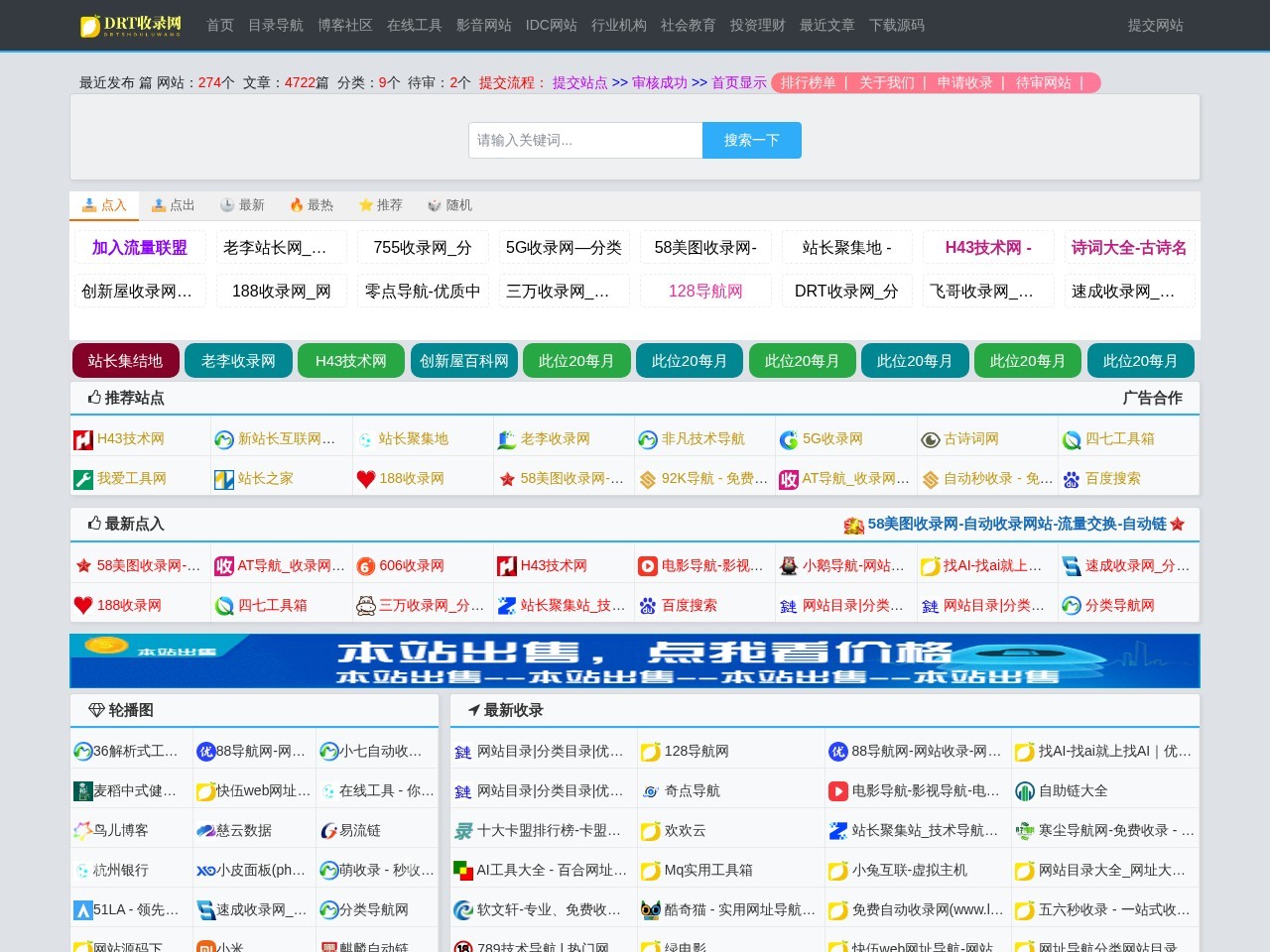Click the 新站长互联网 favicon icon
Viewport: 1270px width, 952px height.
pyautogui.click(x=224, y=439)
